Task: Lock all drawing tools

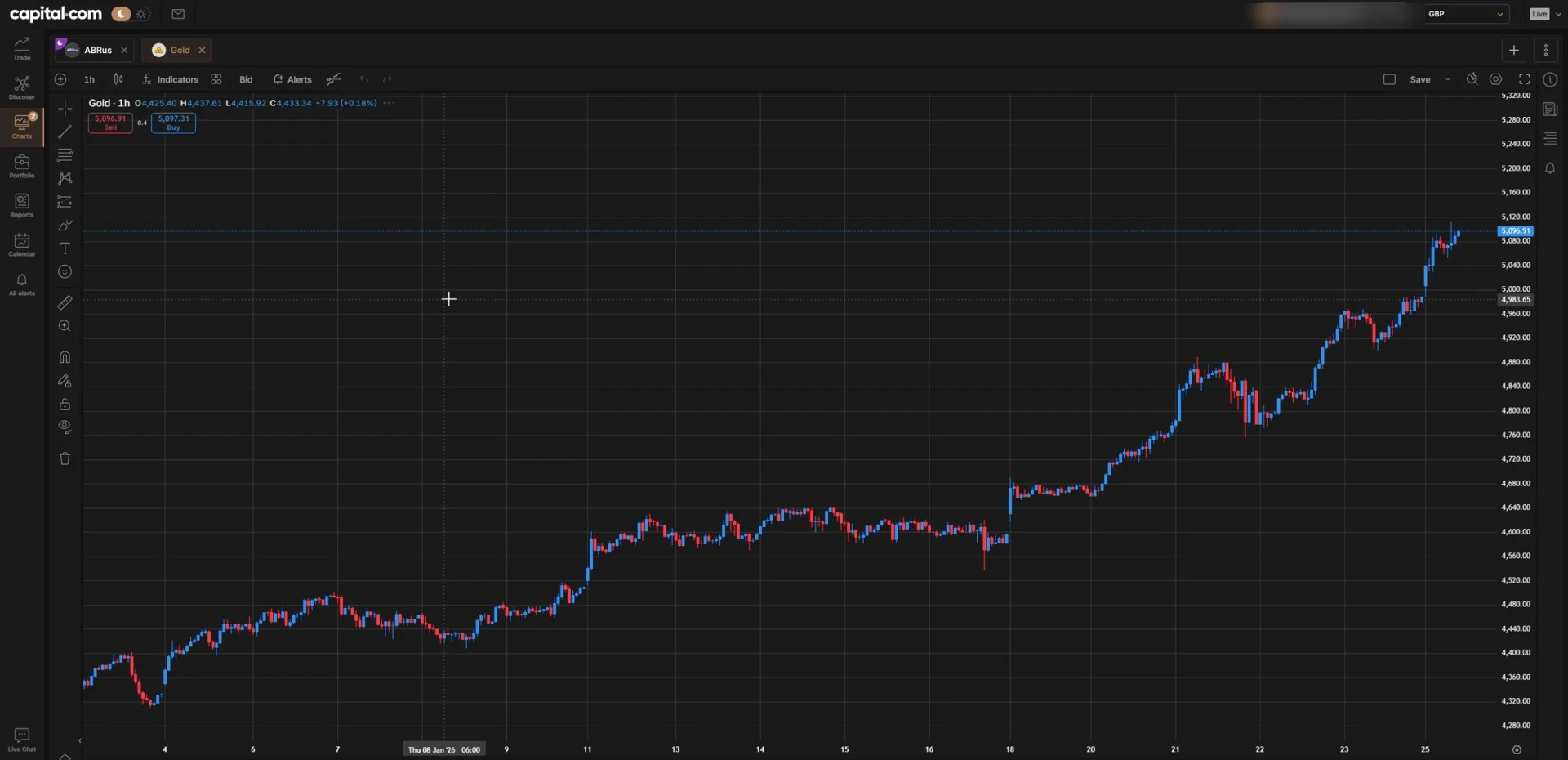Action: pos(65,404)
